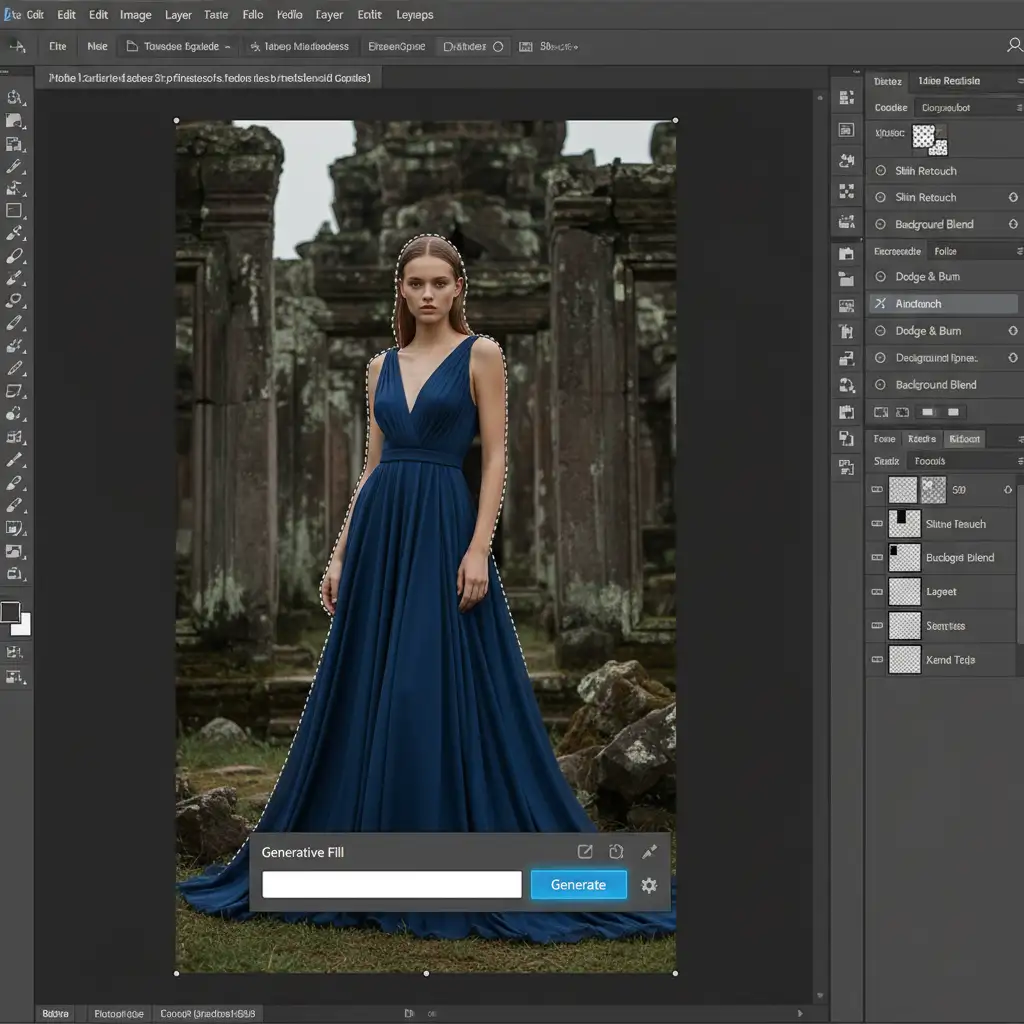The width and height of the screenshot is (1024, 1024).
Task: Toggle visibility of the Lageet layer
Action: click(877, 592)
